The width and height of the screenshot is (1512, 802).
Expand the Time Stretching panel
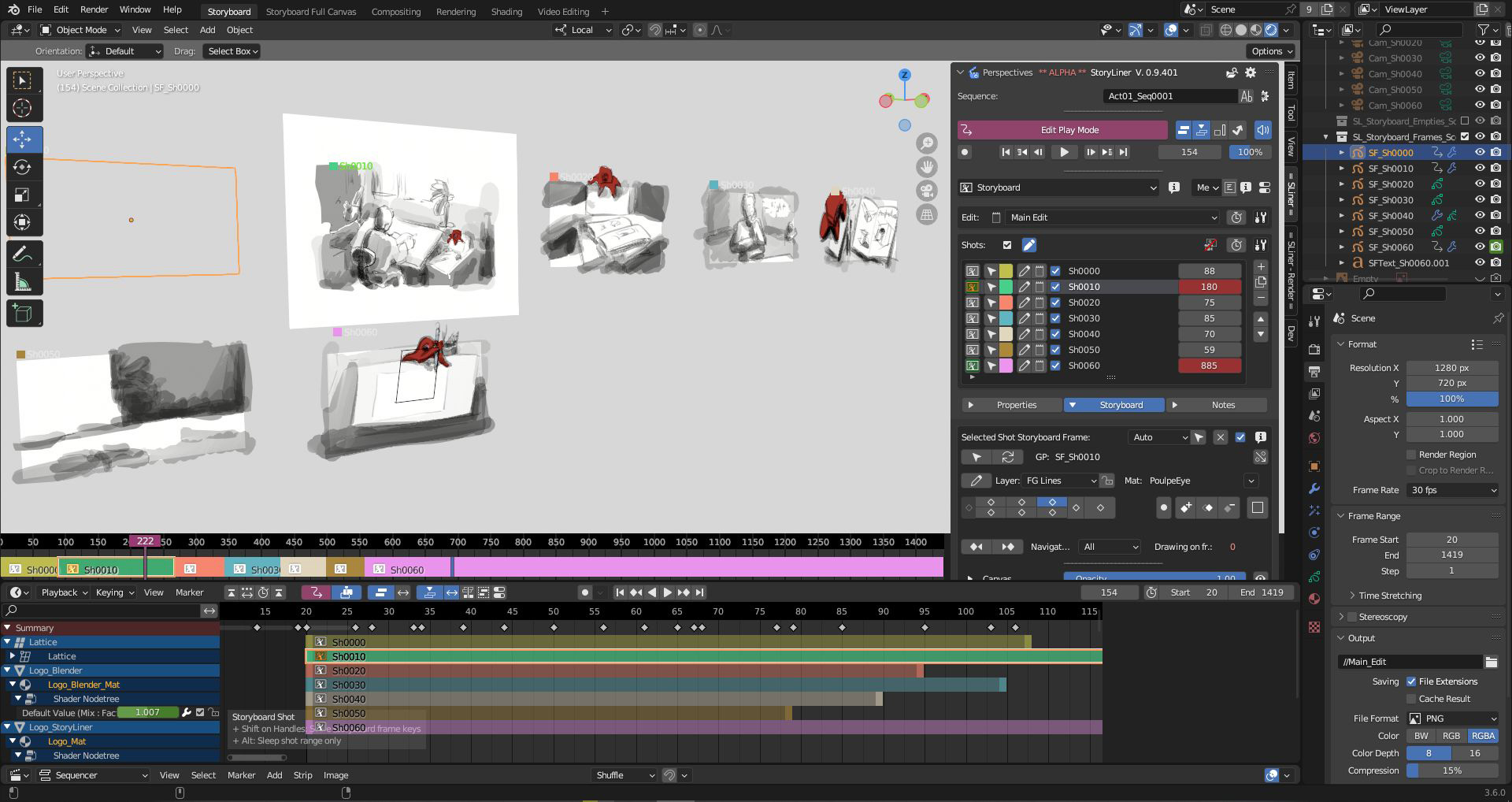click(1390, 596)
